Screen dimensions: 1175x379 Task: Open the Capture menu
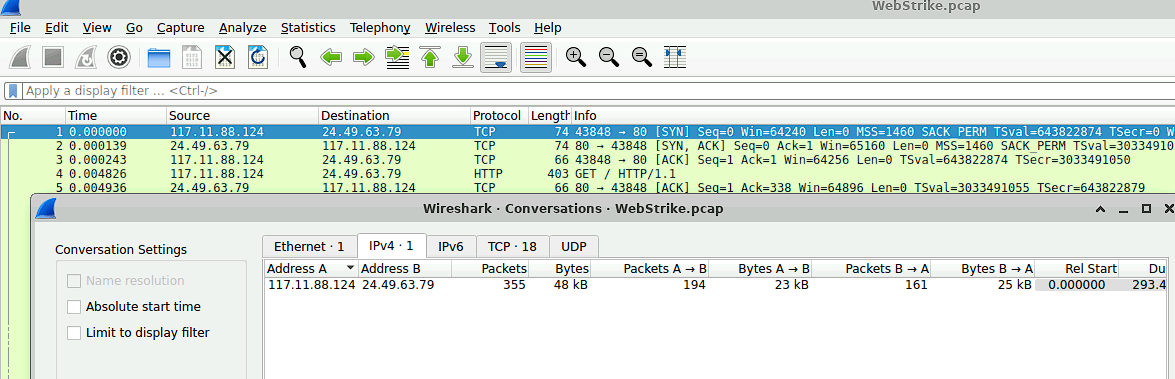[181, 28]
